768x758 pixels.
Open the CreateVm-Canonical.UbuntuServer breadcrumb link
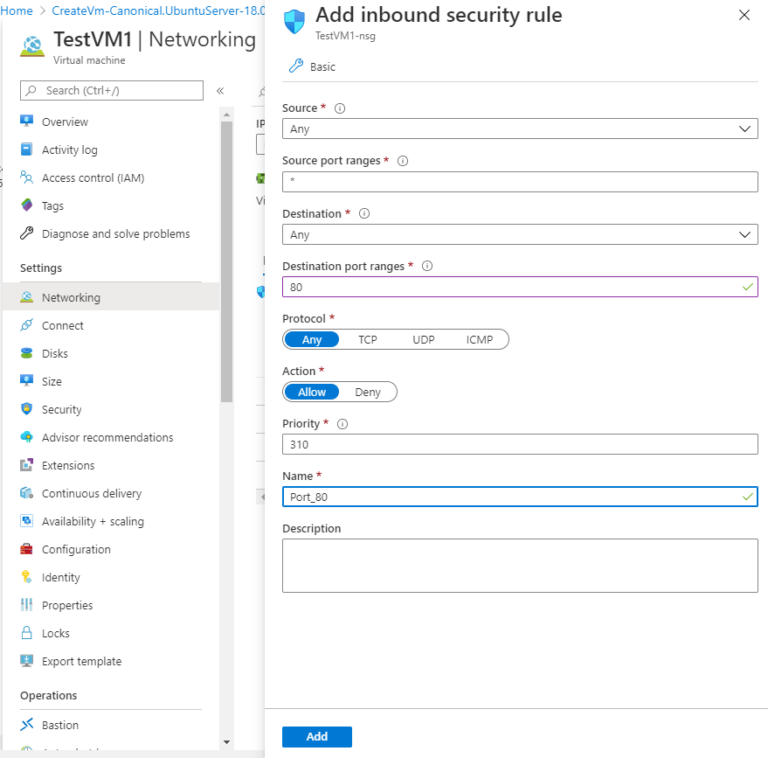point(158,10)
